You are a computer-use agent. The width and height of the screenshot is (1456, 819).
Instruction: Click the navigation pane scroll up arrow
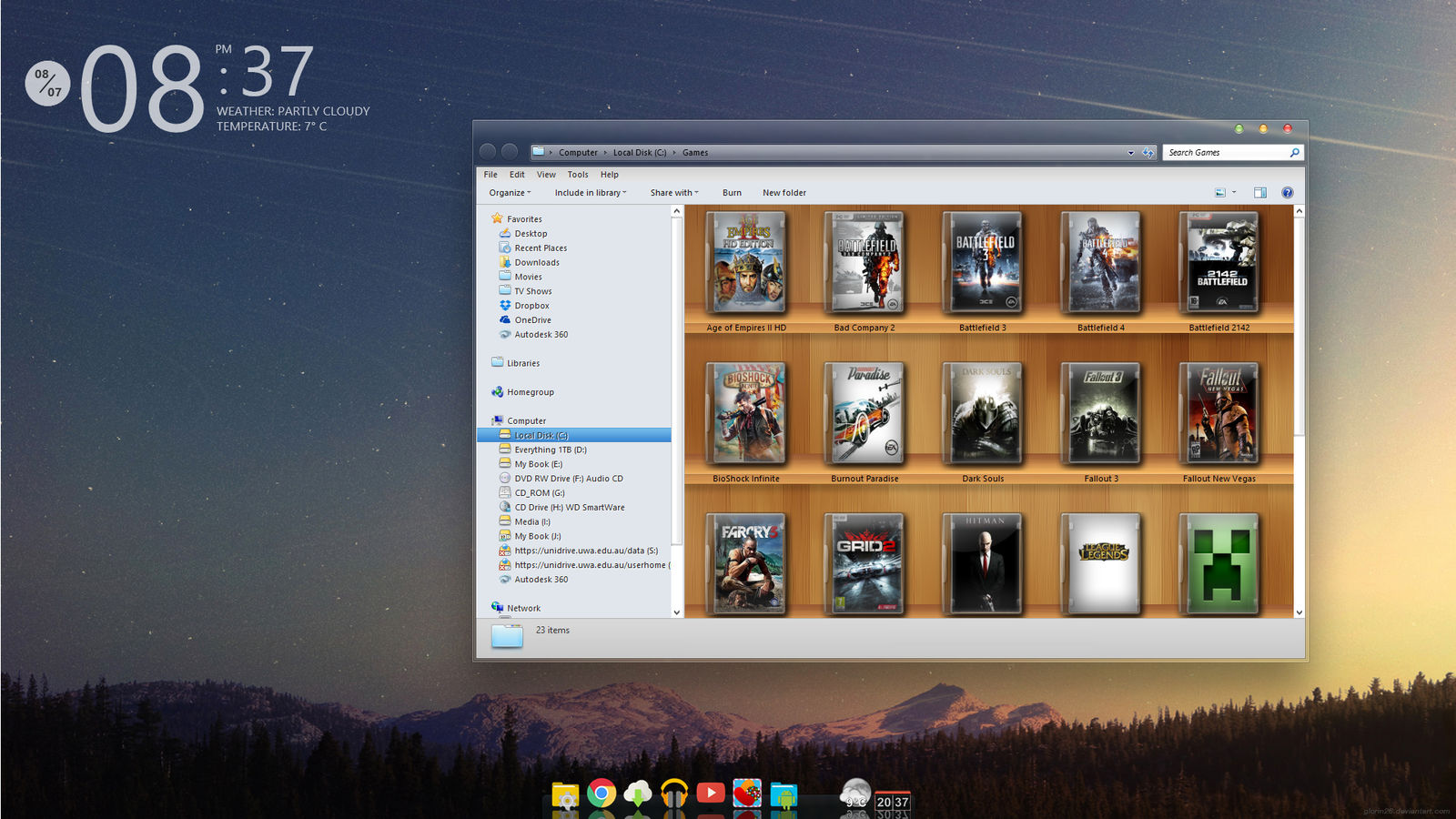pos(676,211)
